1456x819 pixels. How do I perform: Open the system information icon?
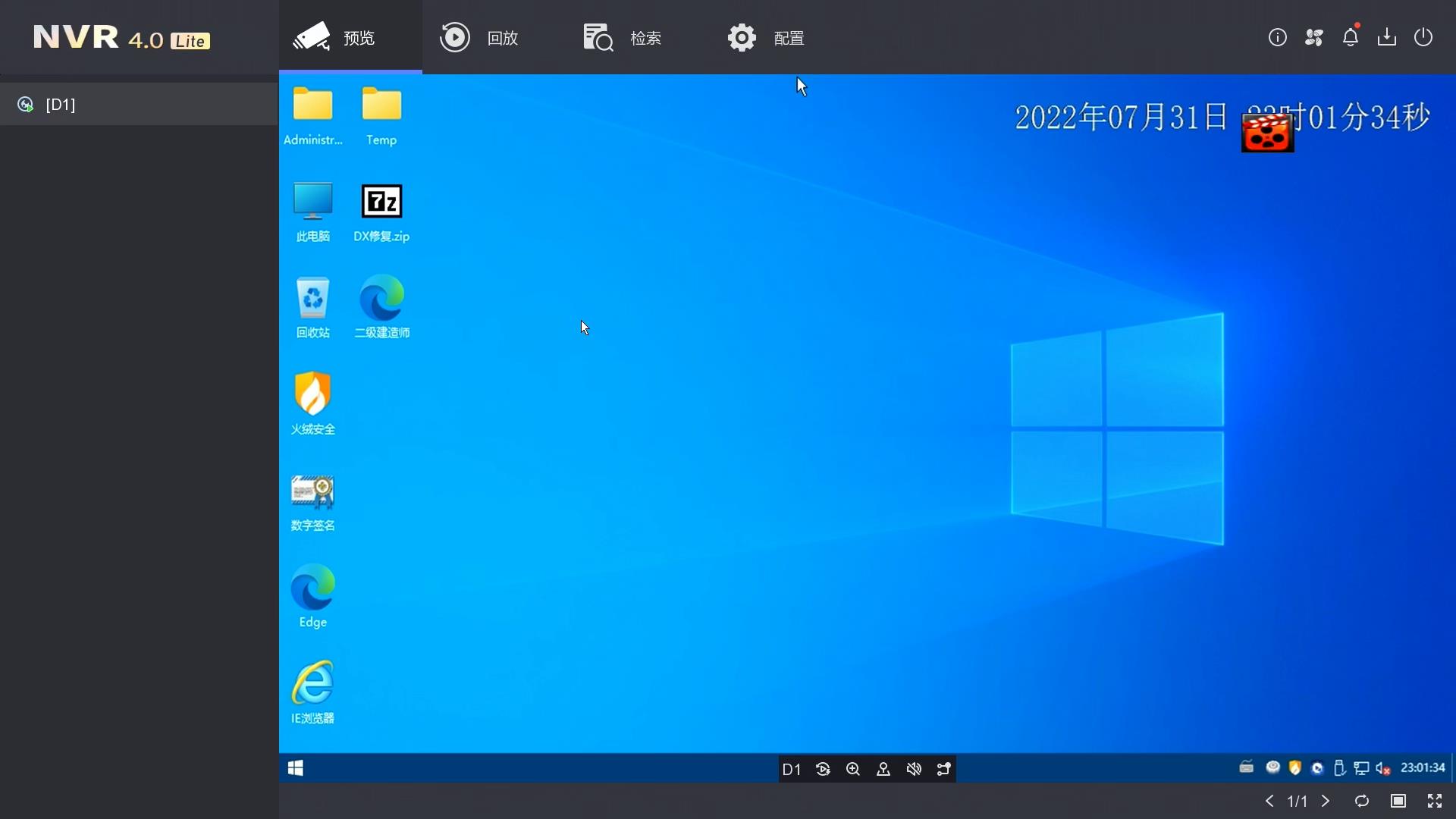(1278, 37)
